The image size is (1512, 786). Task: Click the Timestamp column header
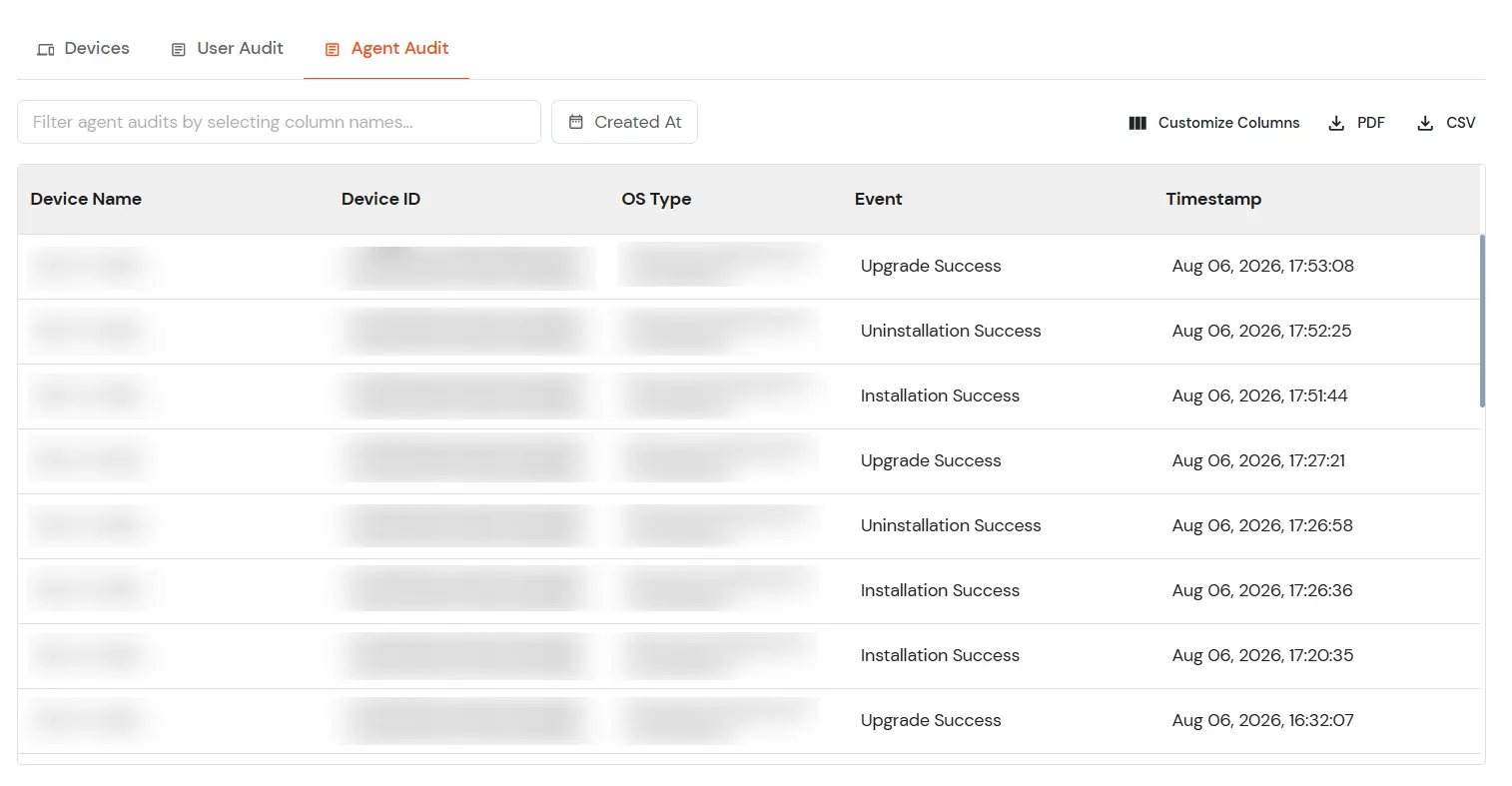1213,199
